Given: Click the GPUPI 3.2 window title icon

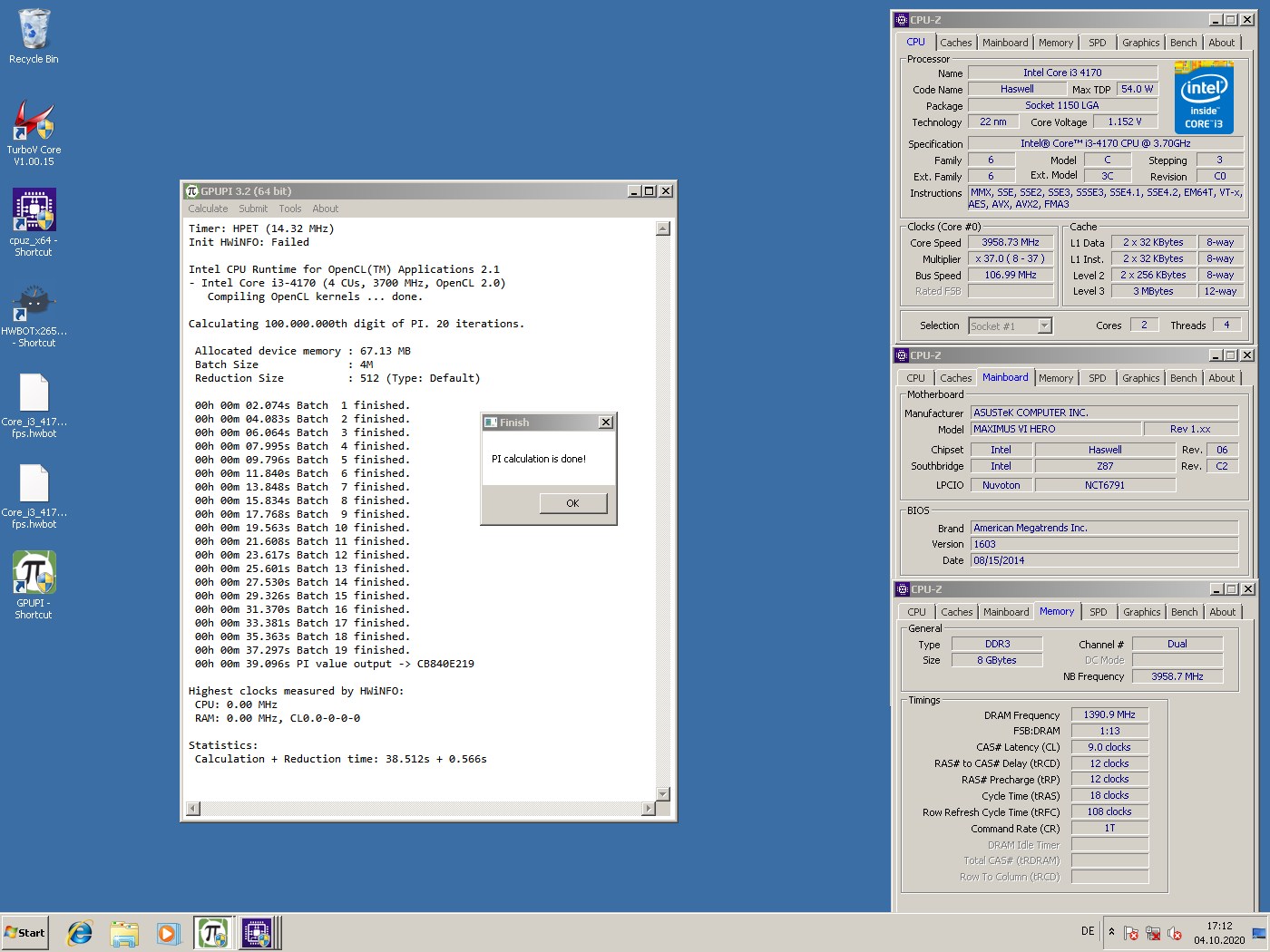Looking at the screenshot, I should click(x=191, y=191).
